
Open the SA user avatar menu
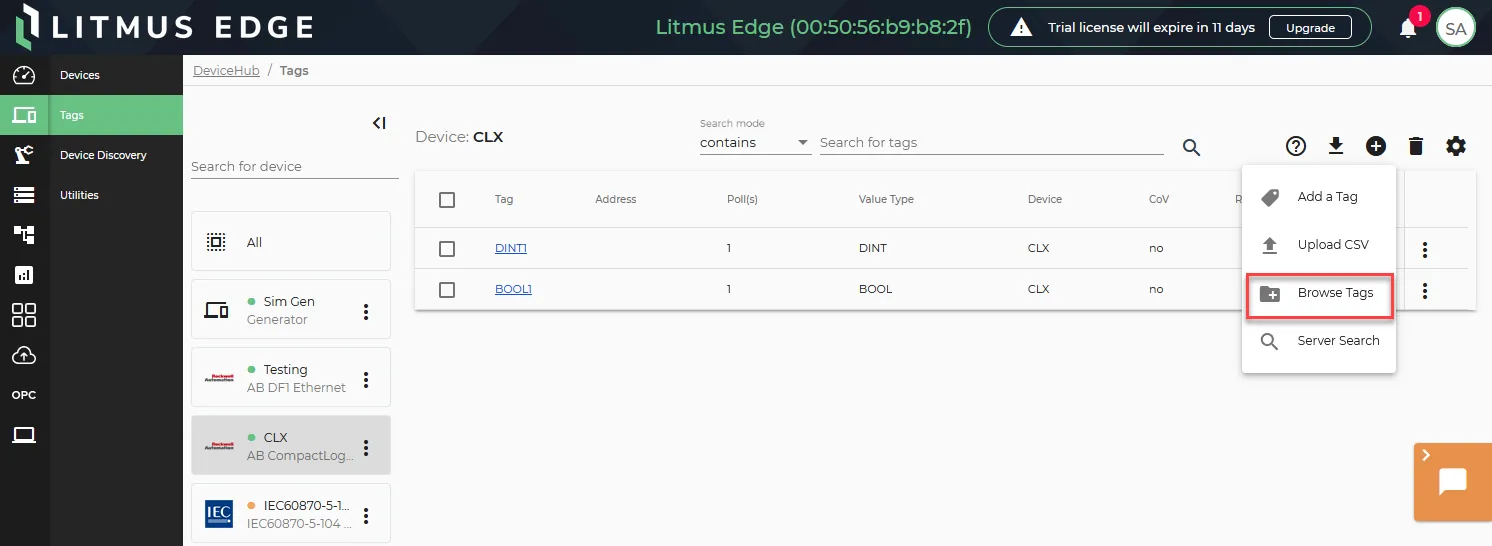pyautogui.click(x=1456, y=28)
